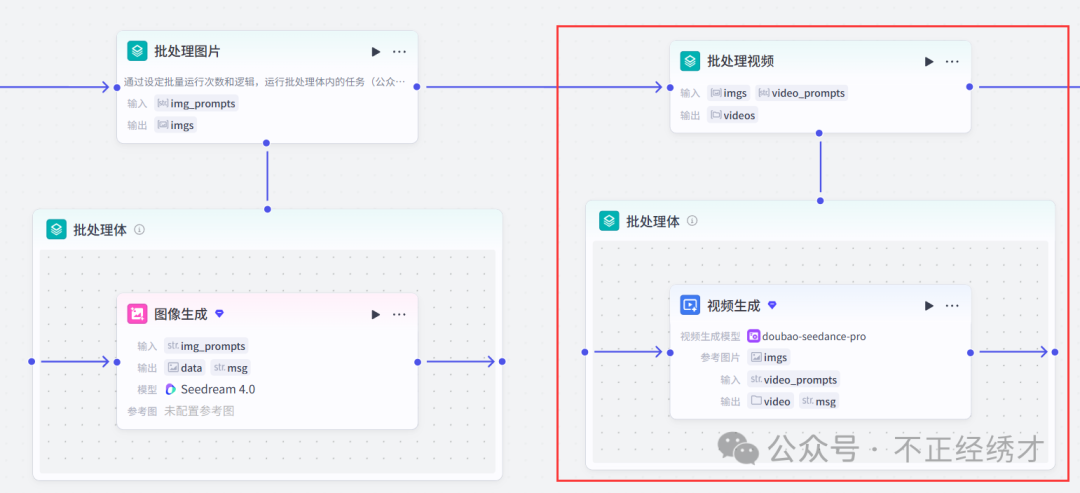Click the layers icon of left 批处理体
Image resolution: width=1080 pixels, height=493 pixels.
click(56, 229)
